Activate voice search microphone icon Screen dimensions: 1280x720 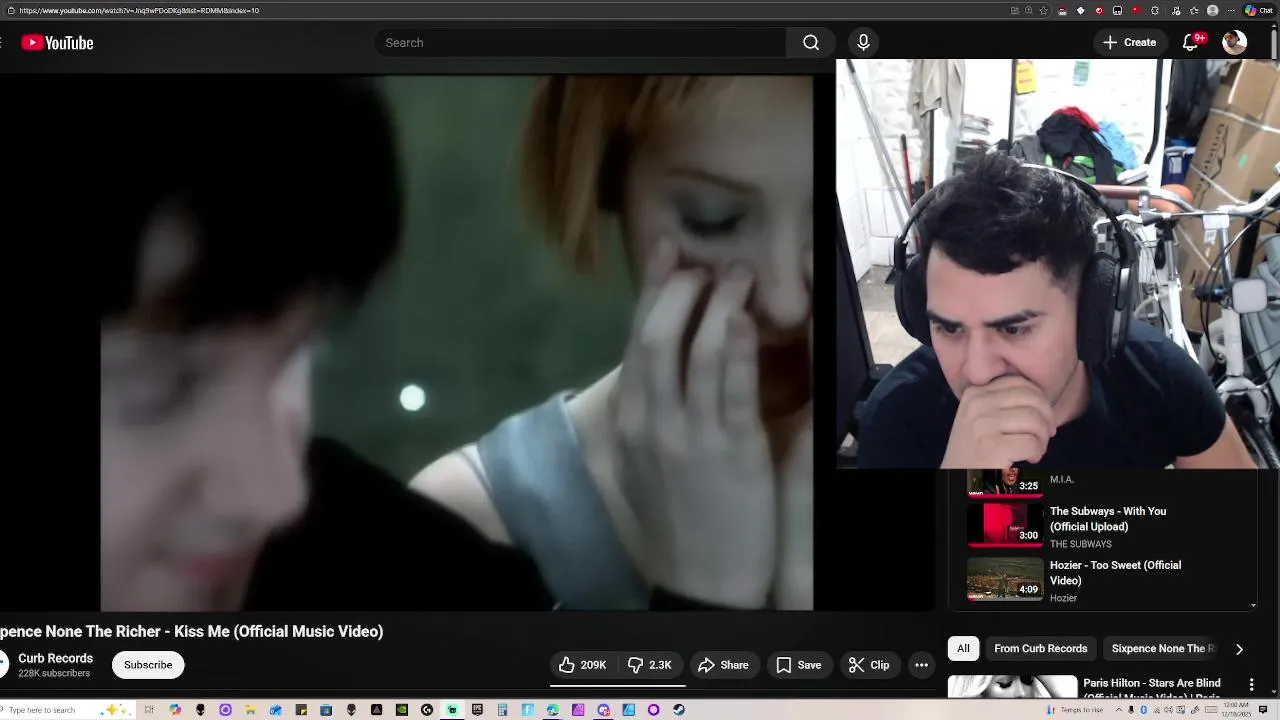coord(863,42)
